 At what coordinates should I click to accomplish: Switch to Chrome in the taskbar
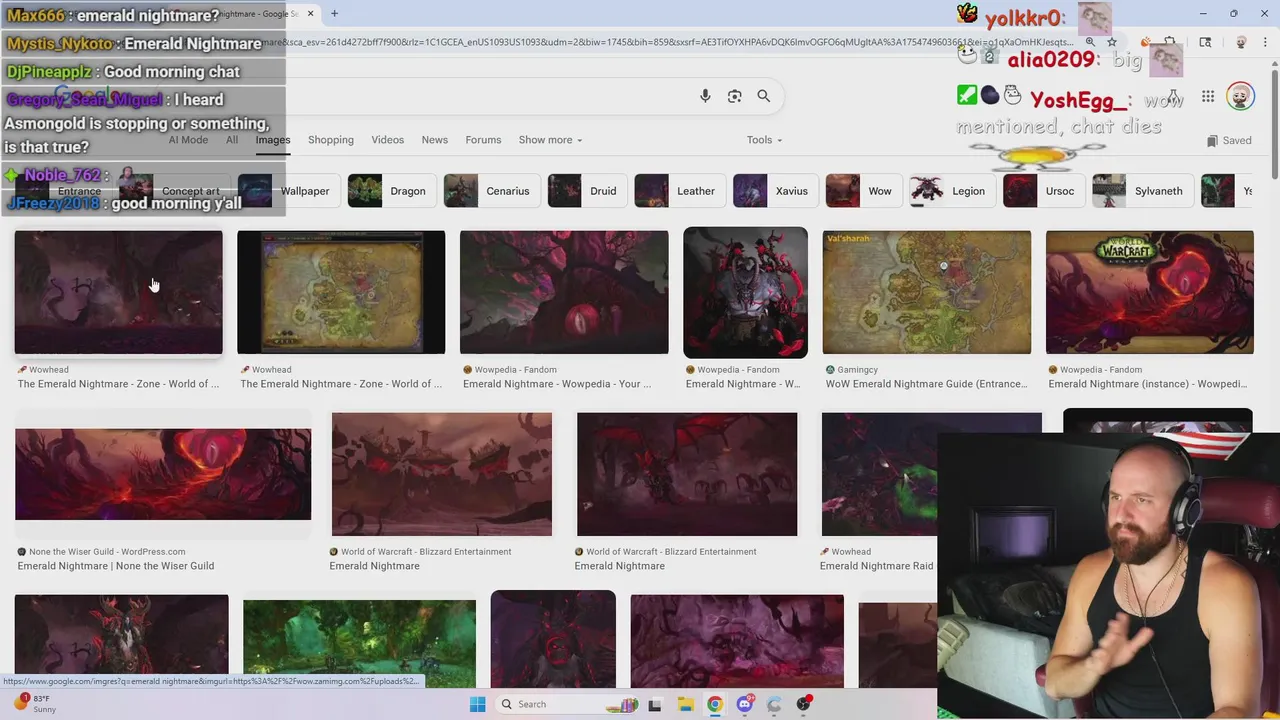[714, 704]
